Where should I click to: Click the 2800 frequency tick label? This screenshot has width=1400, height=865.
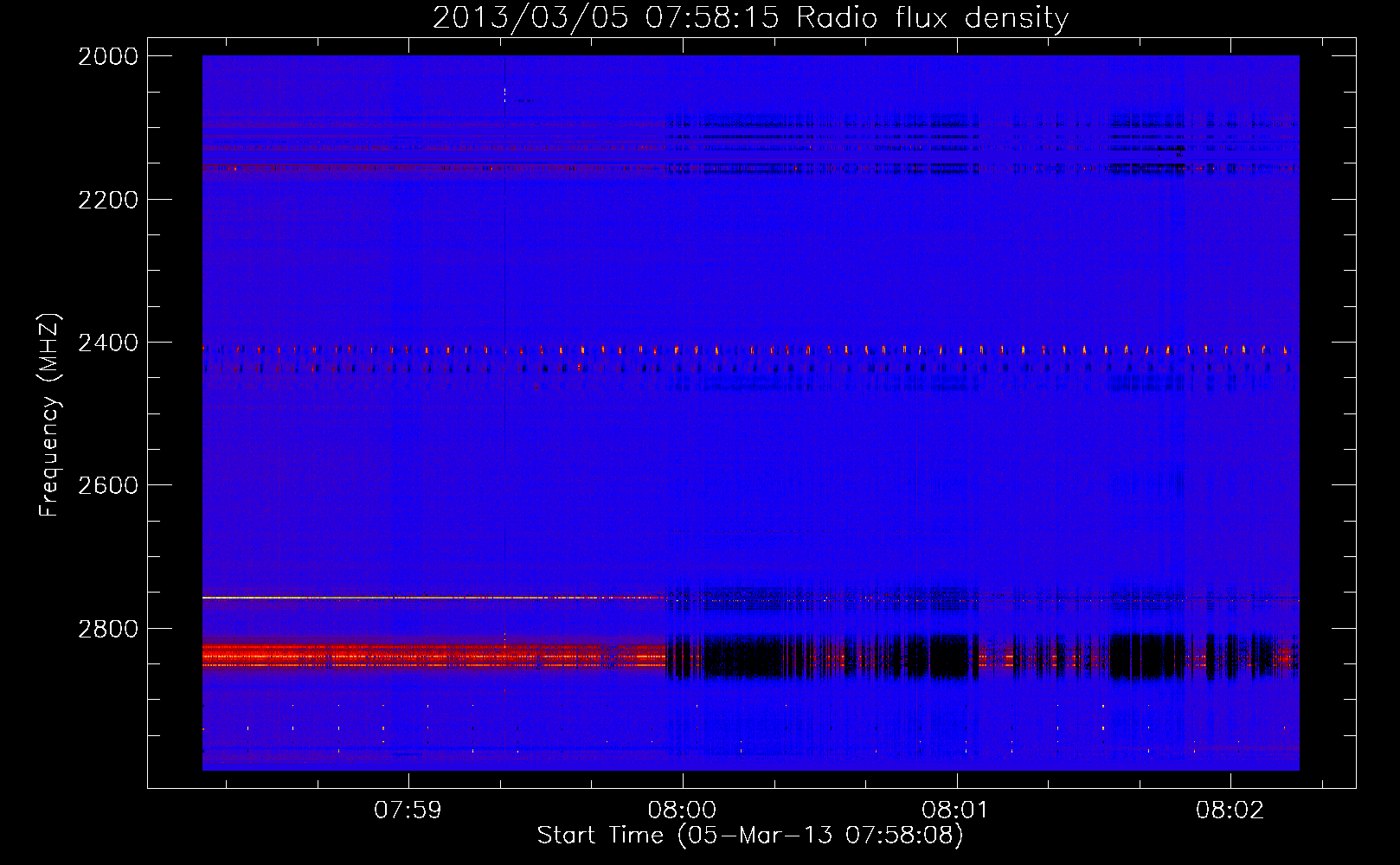tap(108, 628)
